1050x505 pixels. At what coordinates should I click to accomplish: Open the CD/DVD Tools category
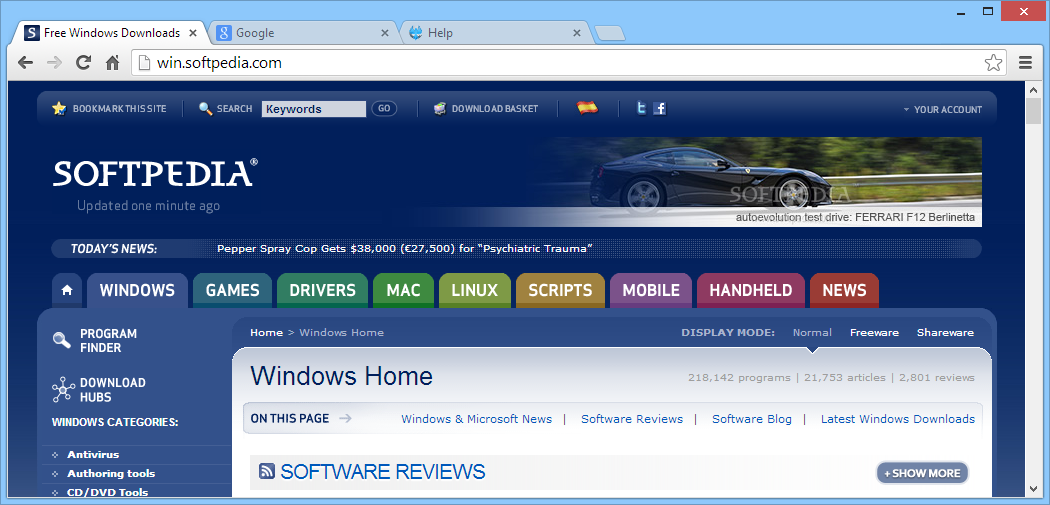(108, 492)
